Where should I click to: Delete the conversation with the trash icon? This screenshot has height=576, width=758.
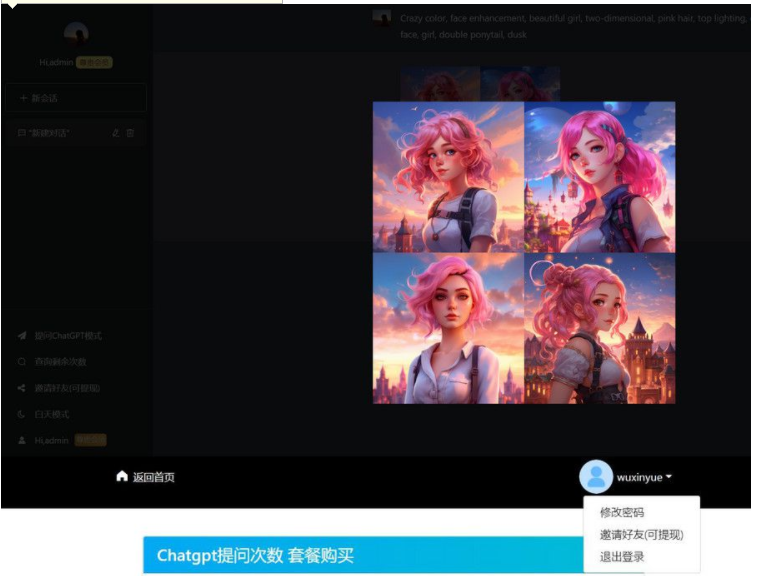130,133
